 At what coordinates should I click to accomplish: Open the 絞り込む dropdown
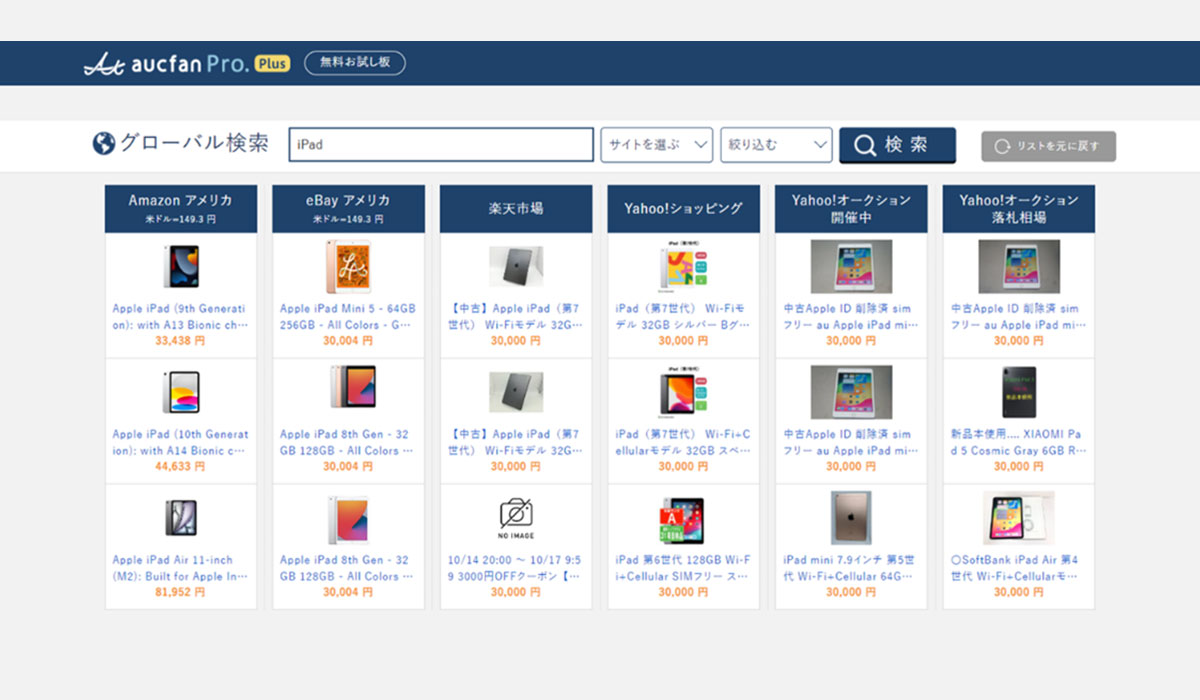pyautogui.click(x=776, y=145)
